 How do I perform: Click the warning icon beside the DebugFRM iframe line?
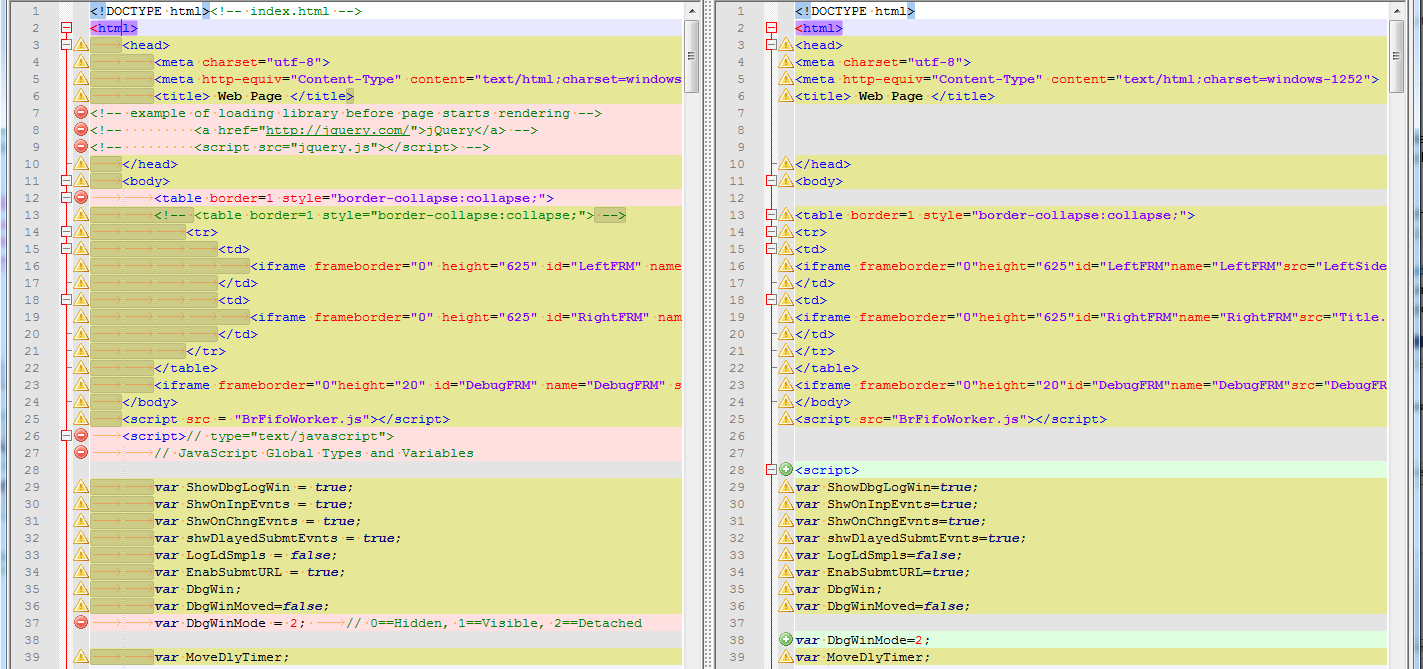coord(82,384)
